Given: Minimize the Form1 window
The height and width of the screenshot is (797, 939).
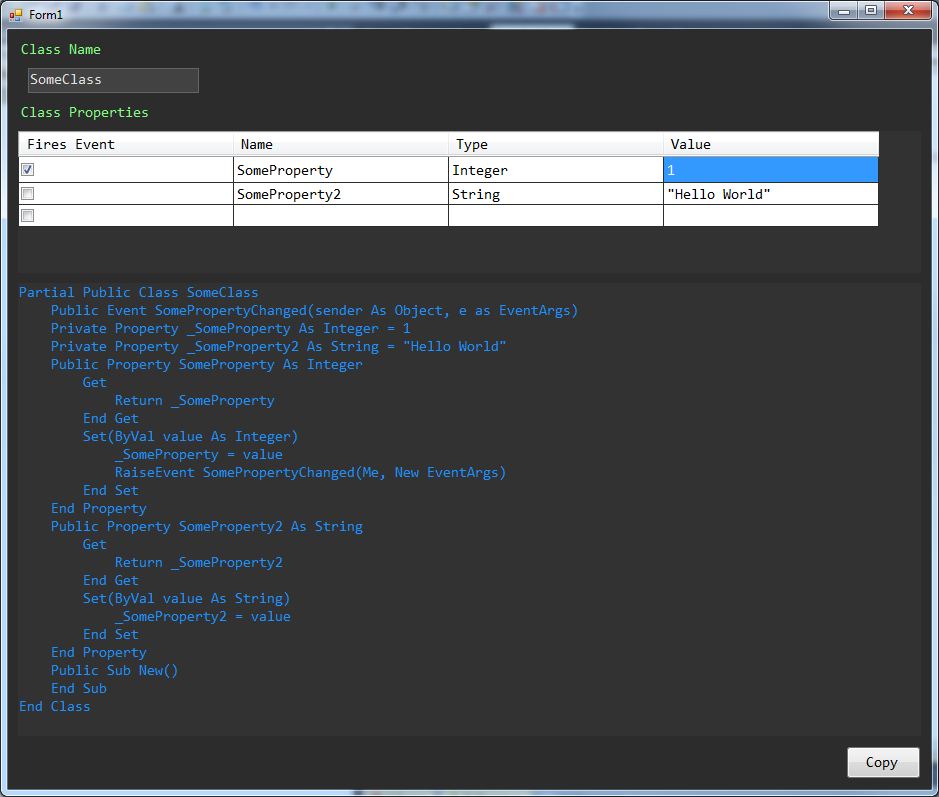Looking at the screenshot, I should [844, 11].
